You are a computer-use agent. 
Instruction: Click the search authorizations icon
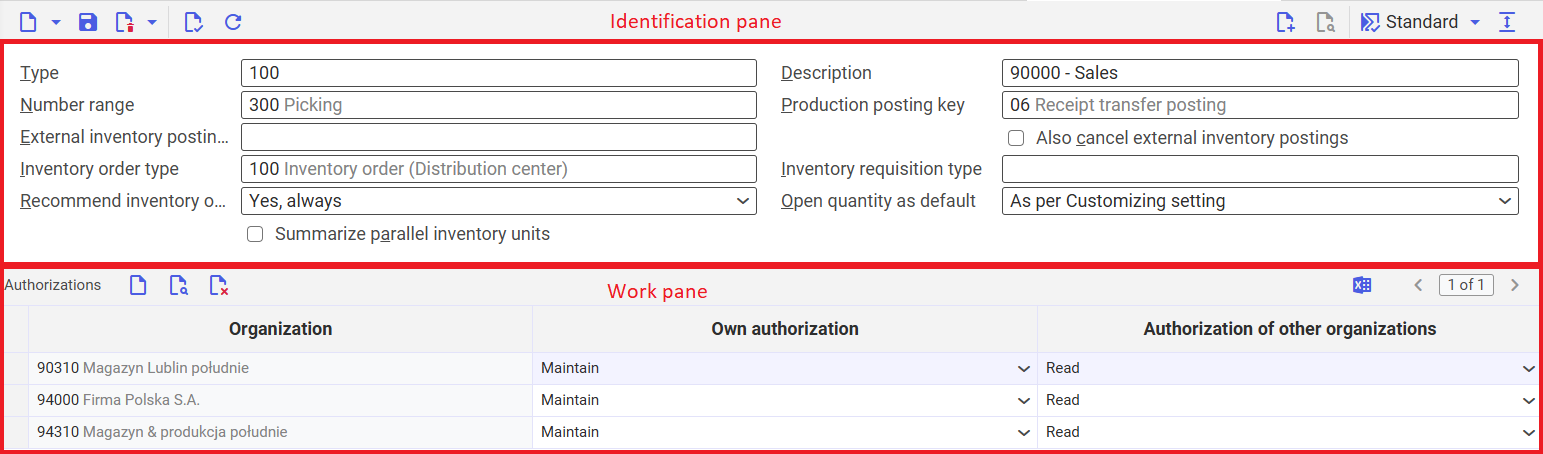point(178,286)
